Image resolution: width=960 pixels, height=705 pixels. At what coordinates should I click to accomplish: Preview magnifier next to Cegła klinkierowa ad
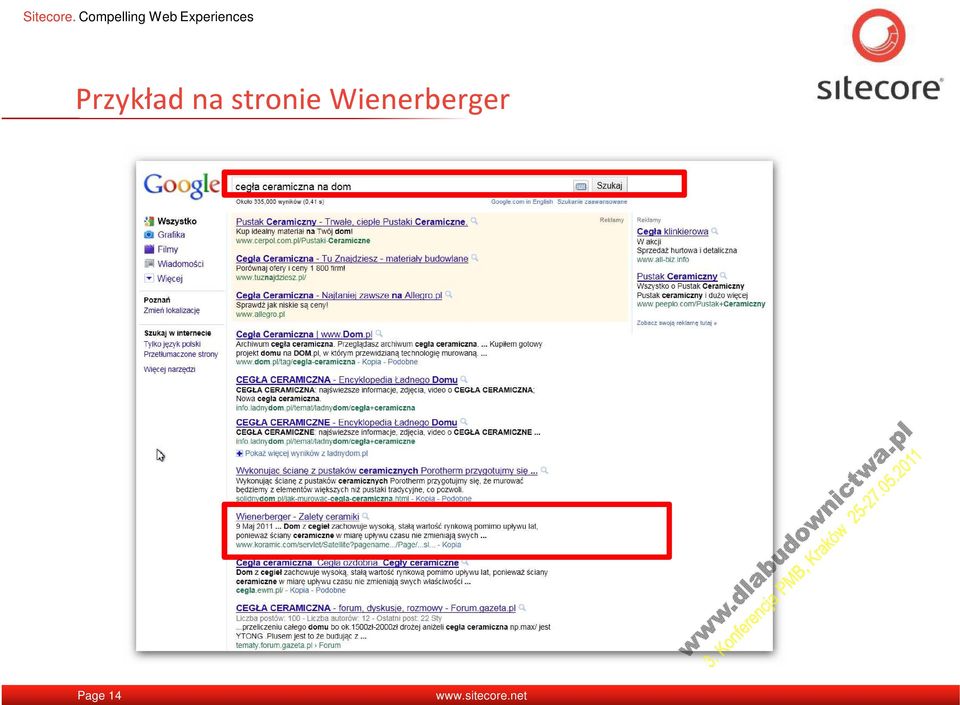click(x=714, y=231)
